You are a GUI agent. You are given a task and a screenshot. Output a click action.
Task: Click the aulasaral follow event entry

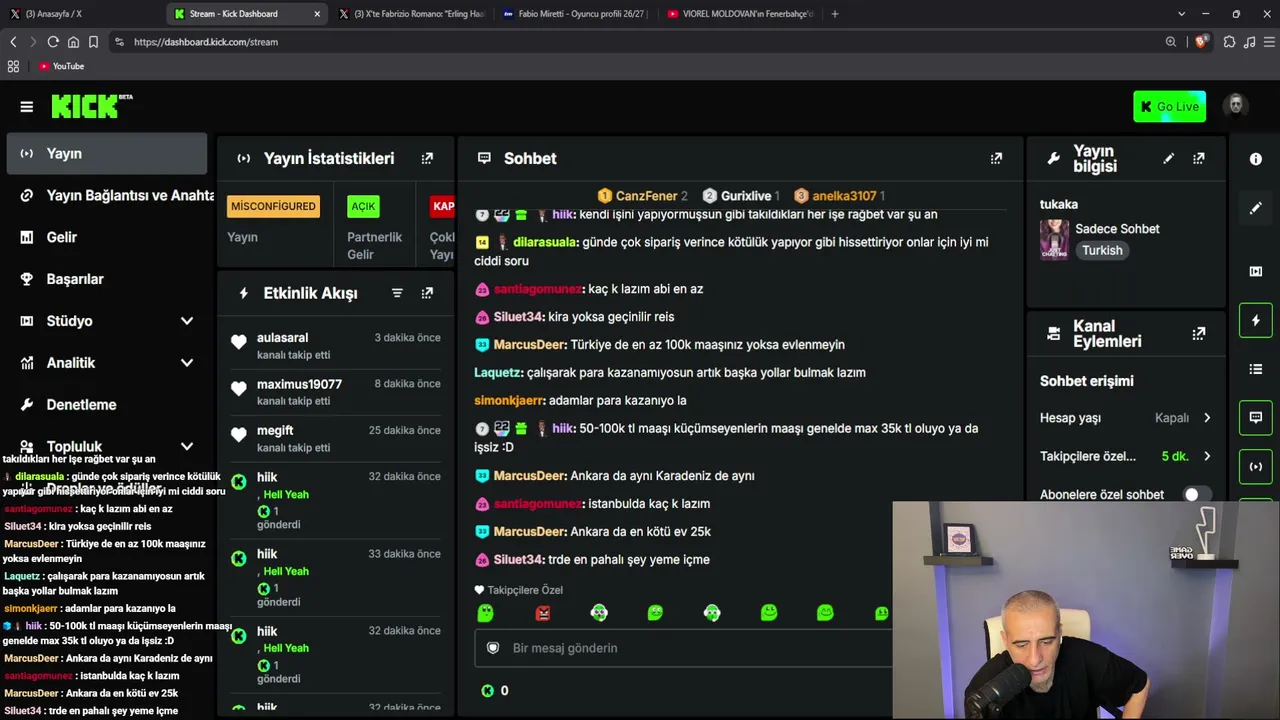click(x=337, y=345)
